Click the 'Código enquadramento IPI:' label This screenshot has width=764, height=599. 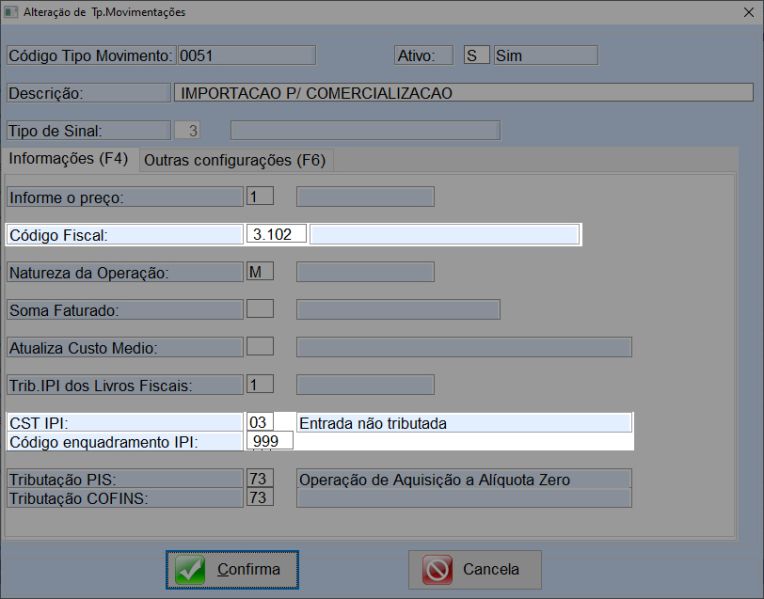125,442
